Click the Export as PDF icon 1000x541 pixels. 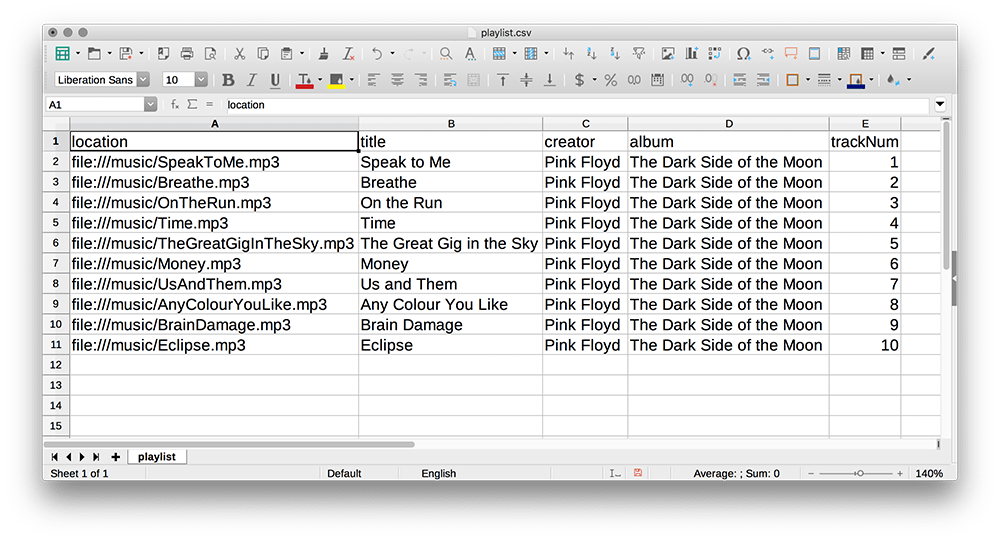(x=163, y=54)
